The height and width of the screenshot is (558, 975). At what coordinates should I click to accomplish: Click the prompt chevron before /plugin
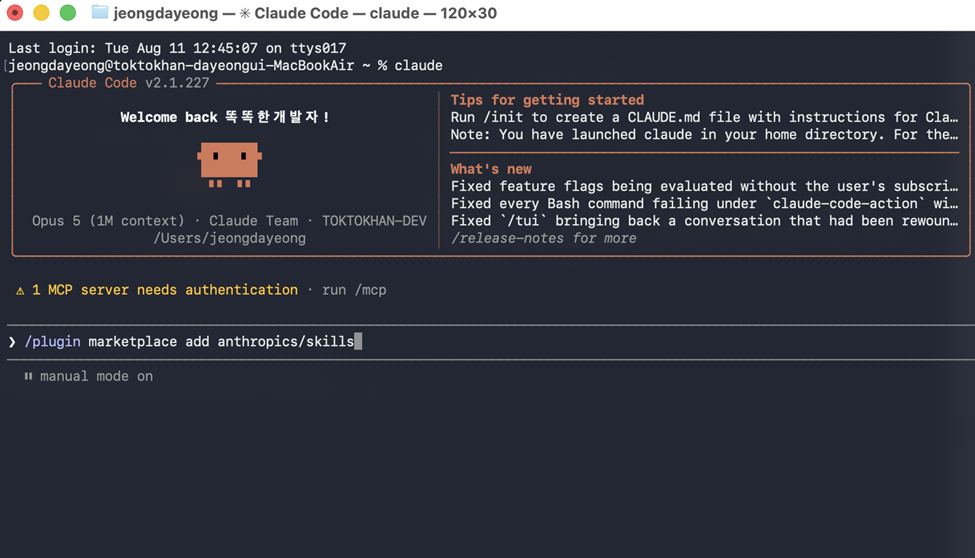pyautogui.click(x=12, y=342)
